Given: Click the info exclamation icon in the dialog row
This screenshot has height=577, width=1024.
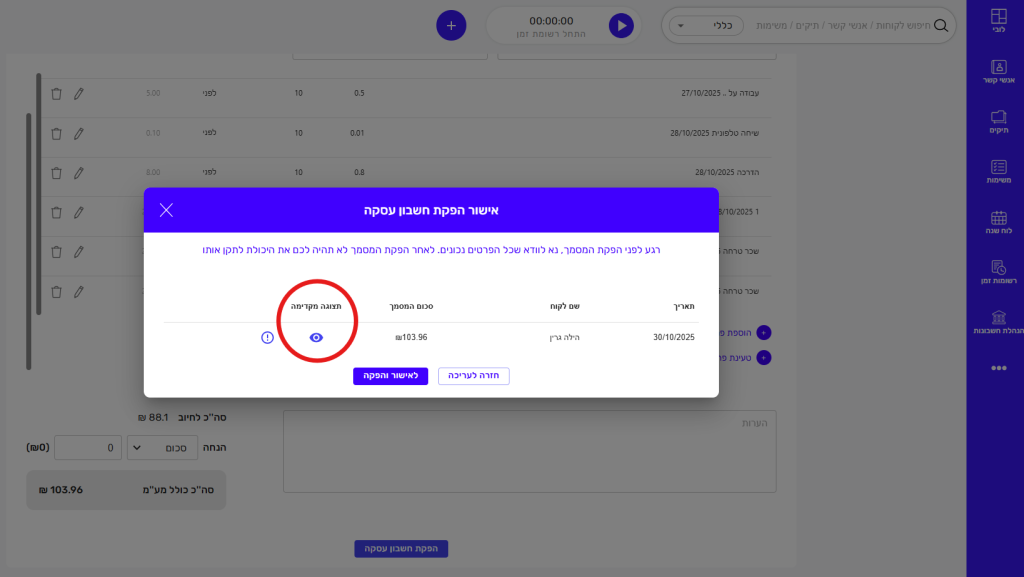Looking at the screenshot, I should click(267, 338).
